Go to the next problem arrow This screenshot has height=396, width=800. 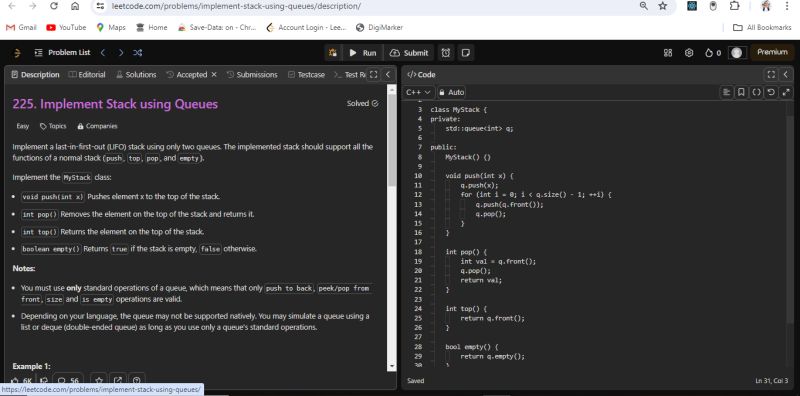120,53
